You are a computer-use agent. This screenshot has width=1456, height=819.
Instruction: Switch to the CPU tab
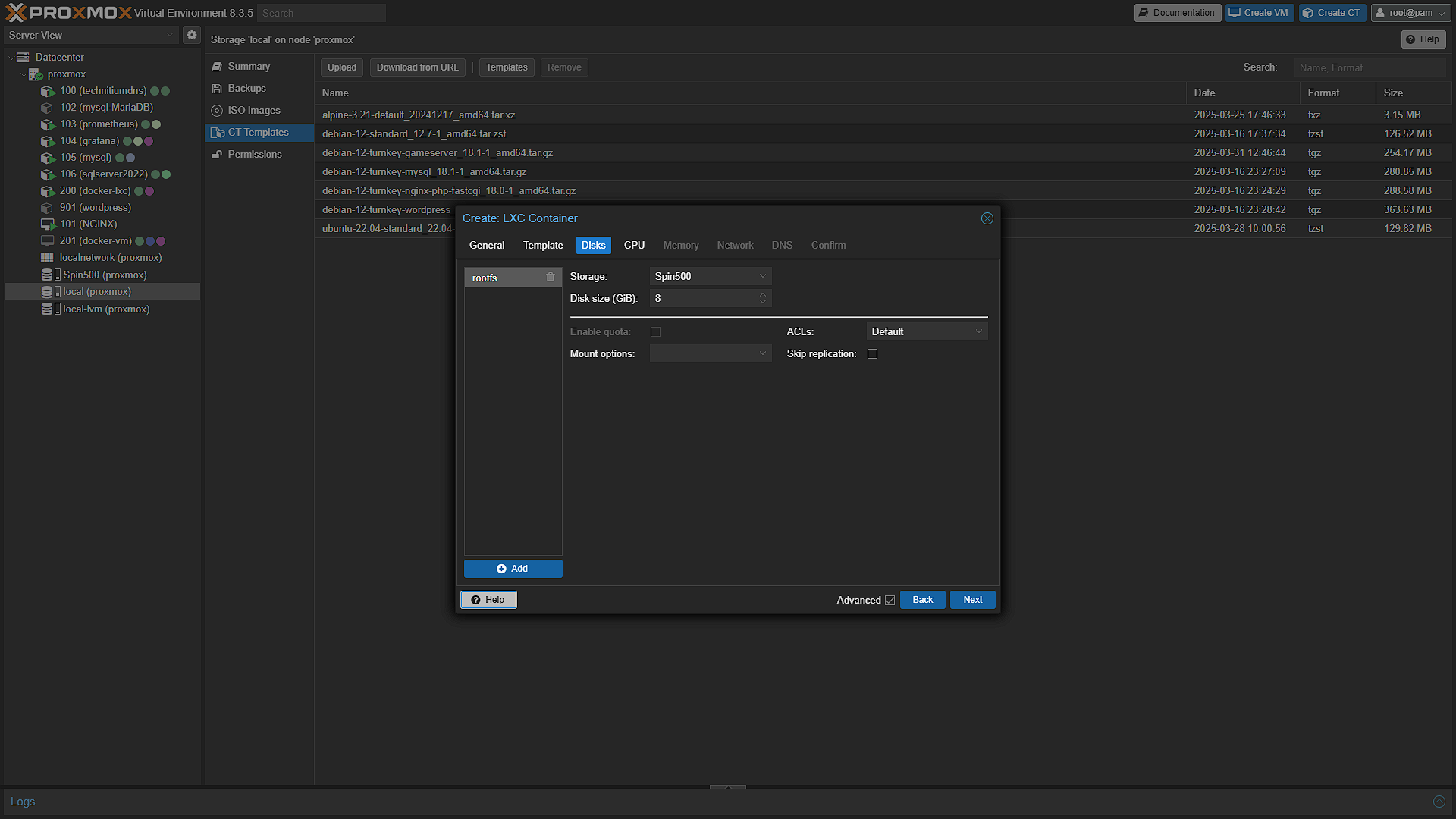(x=634, y=246)
